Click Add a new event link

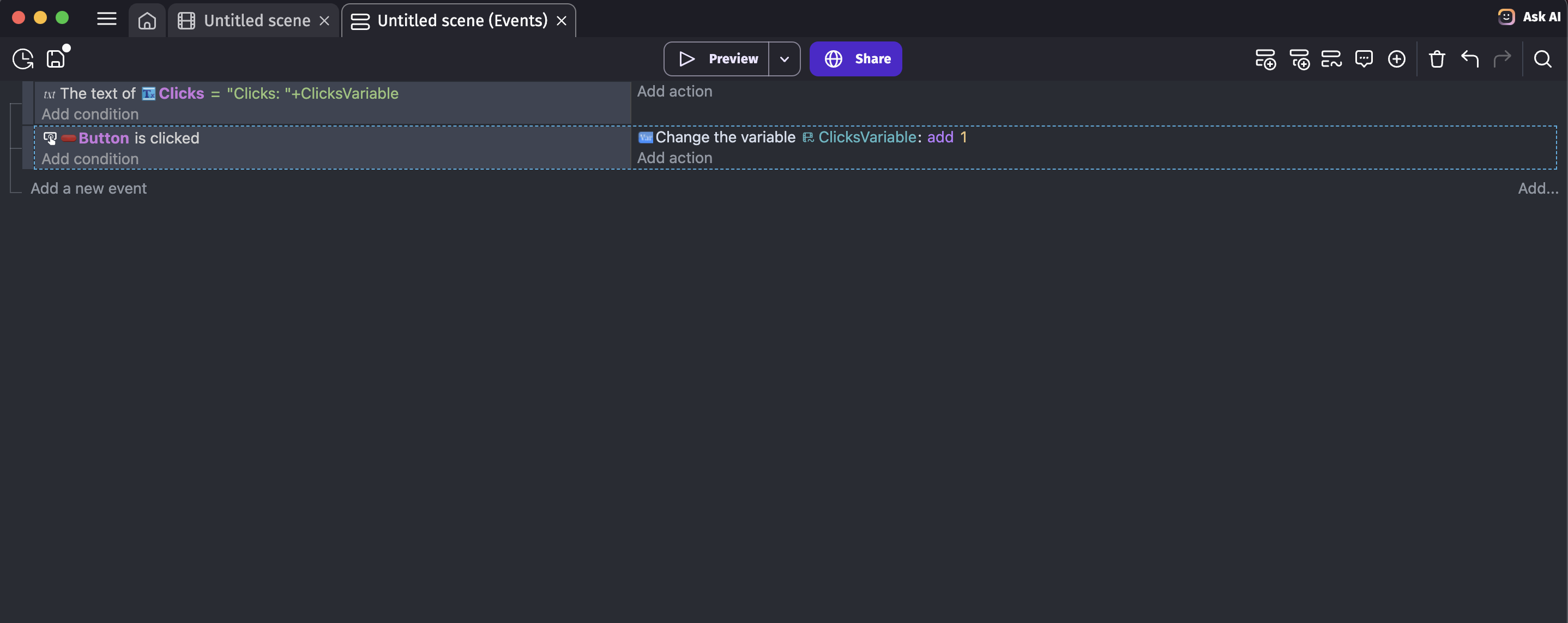[x=89, y=189]
